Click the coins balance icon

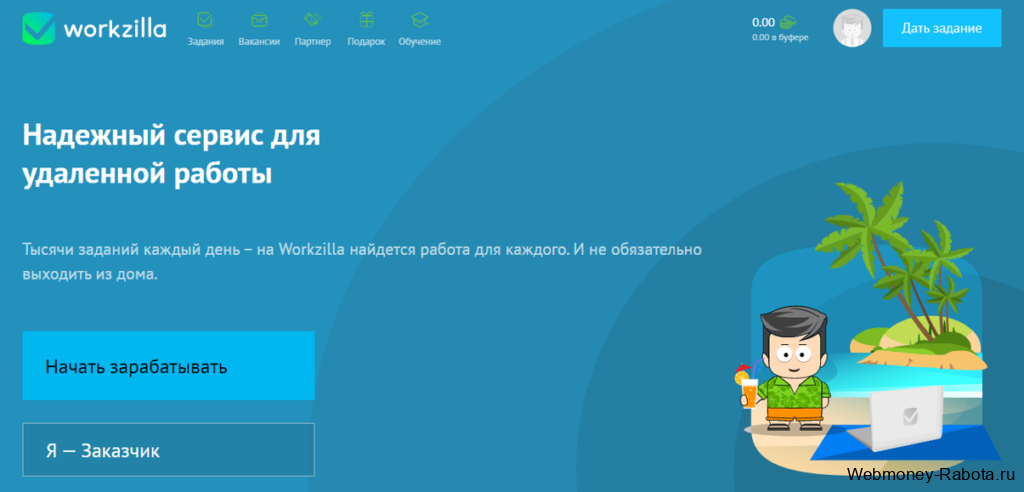788,22
